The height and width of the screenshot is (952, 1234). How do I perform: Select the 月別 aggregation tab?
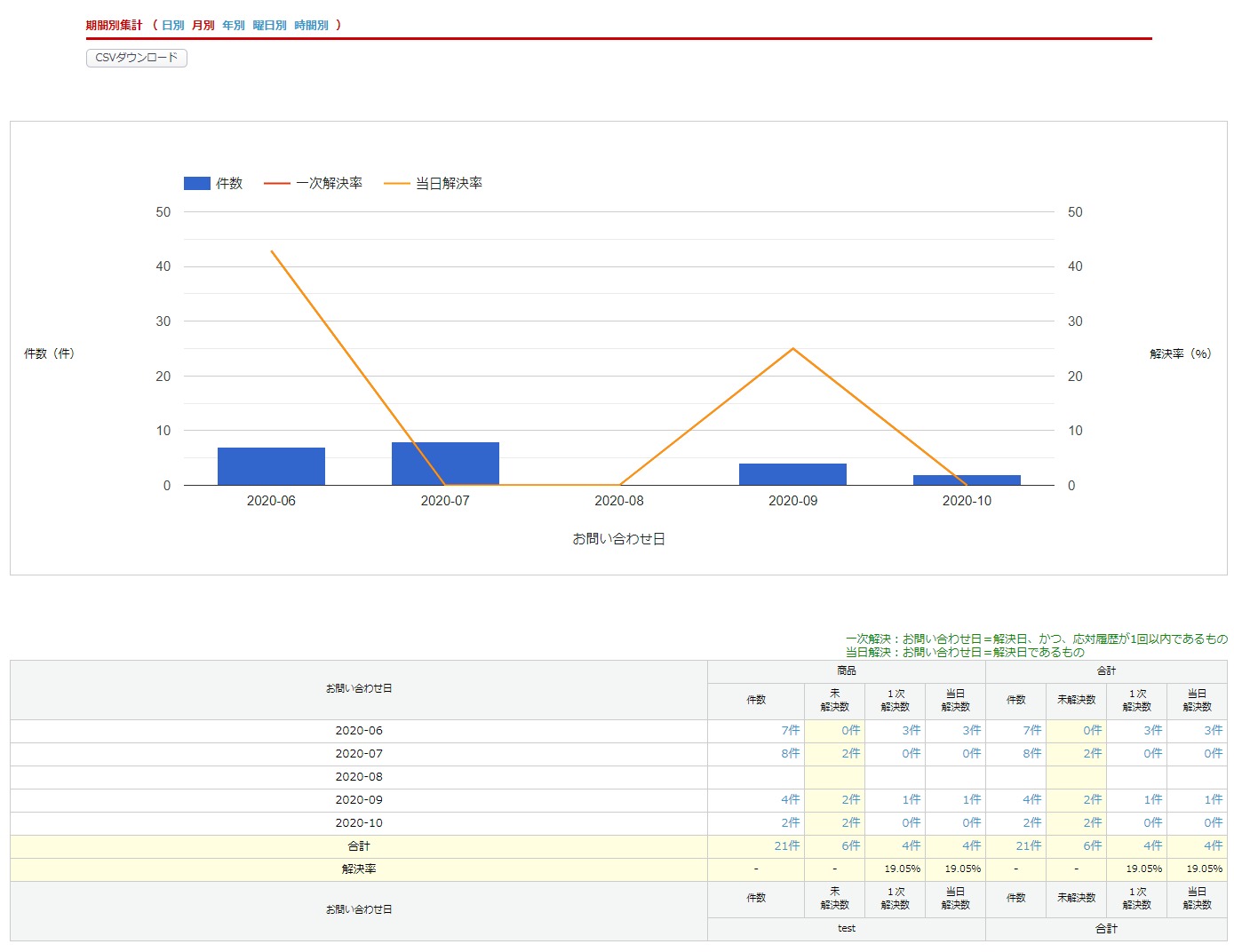tap(203, 26)
